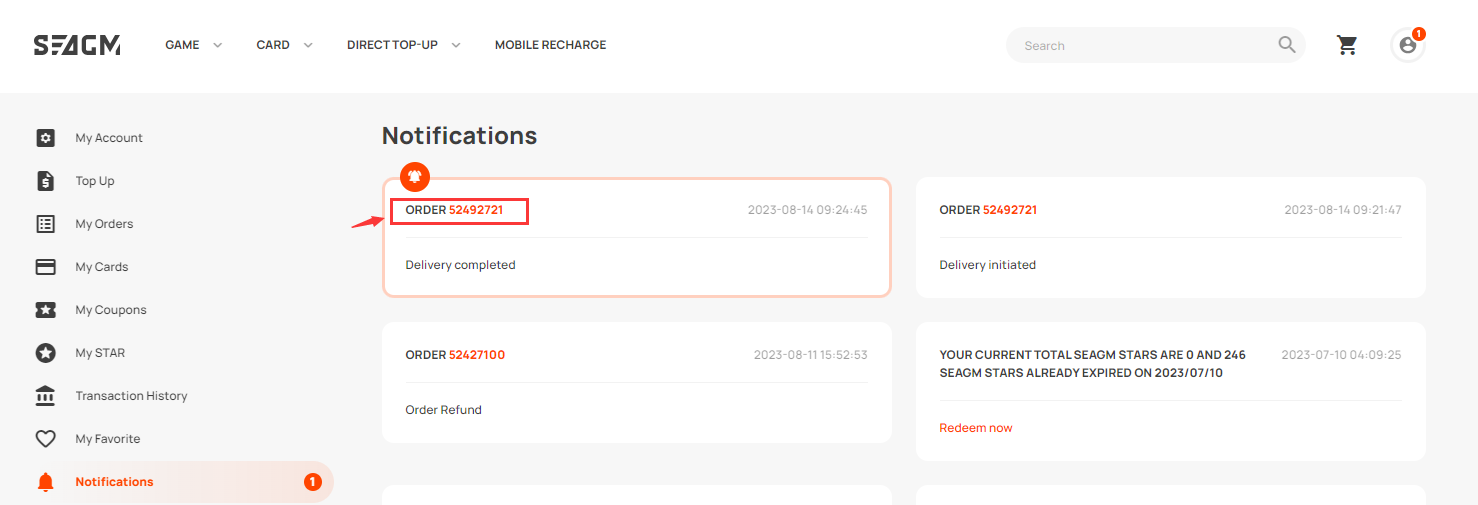
Task: Open MOBILE RECHARGE menu item
Action: 550,45
